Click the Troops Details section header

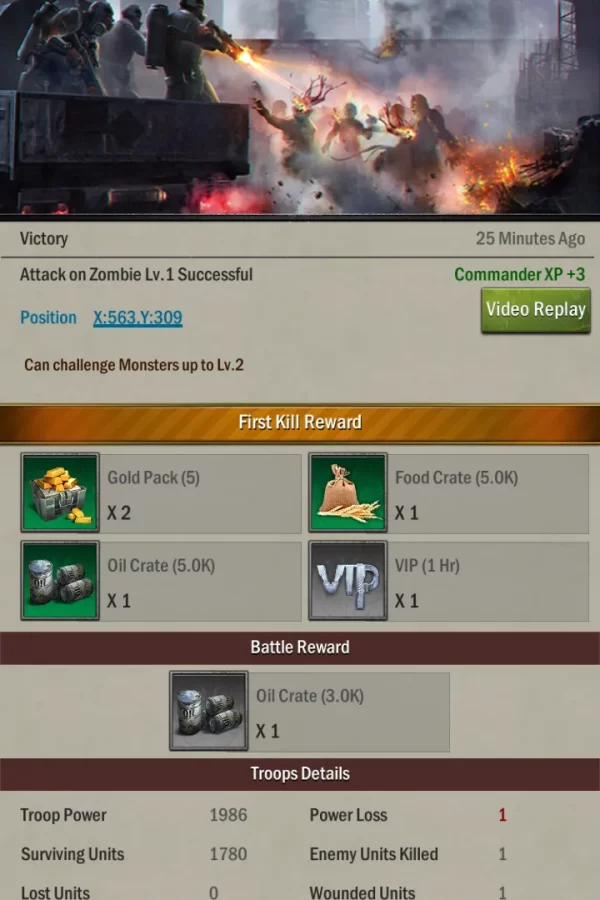click(300, 774)
